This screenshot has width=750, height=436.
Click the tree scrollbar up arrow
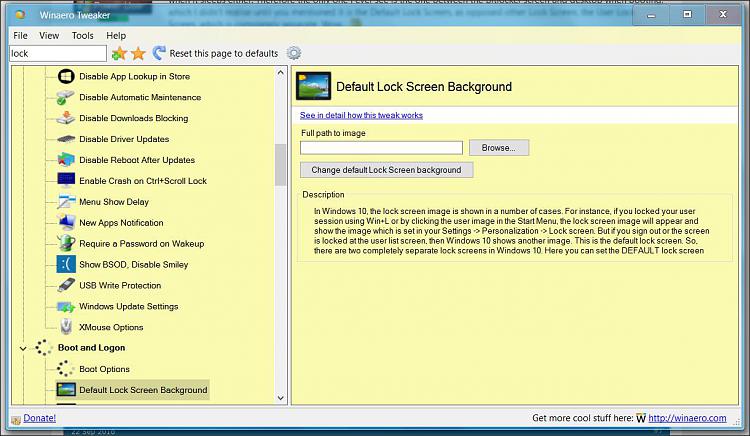(x=280, y=73)
